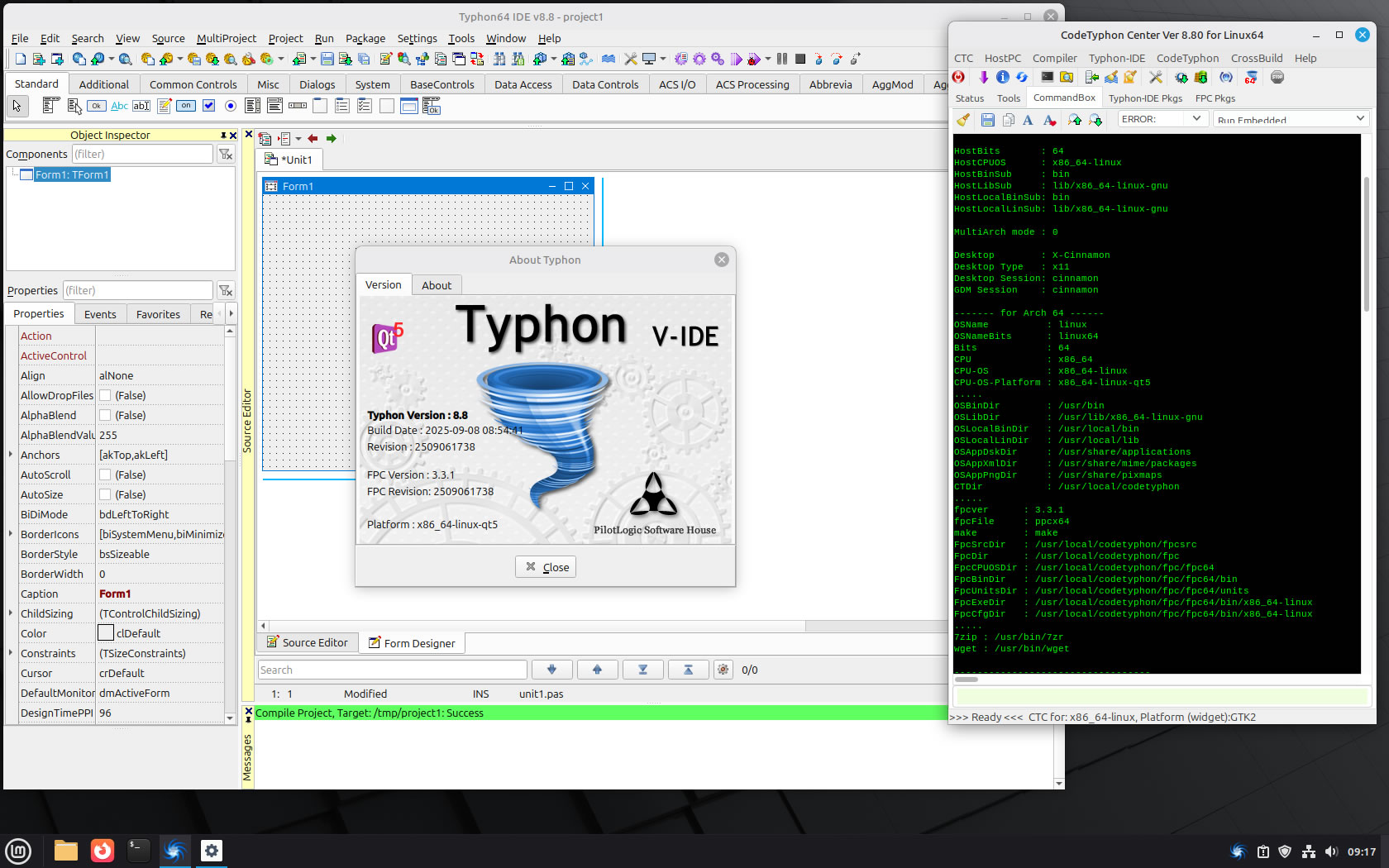Image resolution: width=1389 pixels, height=868 pixels.
Task: Open dropdown arrow beside monitor icon in toolbar
Action: (663, 59)
